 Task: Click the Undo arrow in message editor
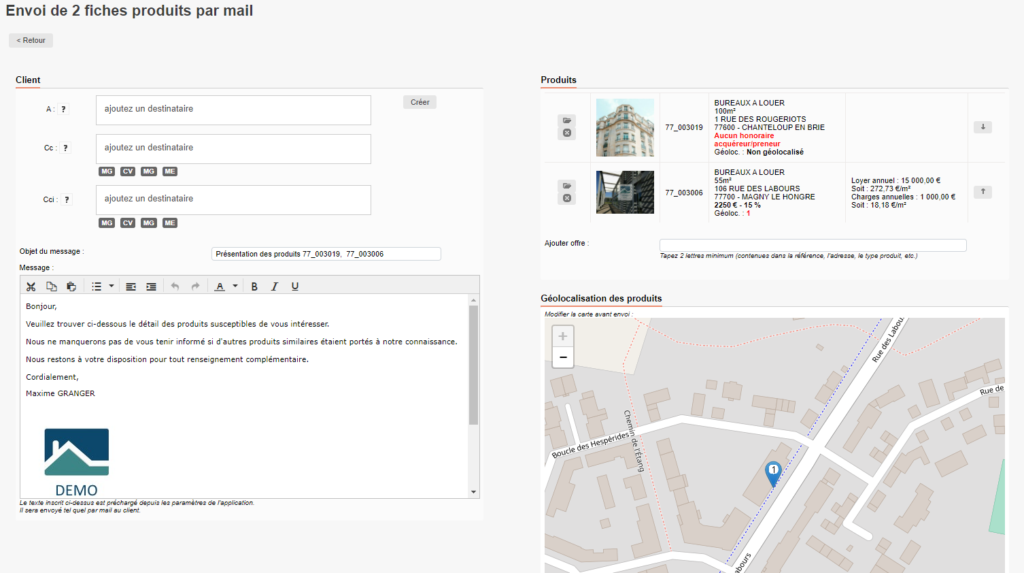pyautogui.click(x=175, y=287)
